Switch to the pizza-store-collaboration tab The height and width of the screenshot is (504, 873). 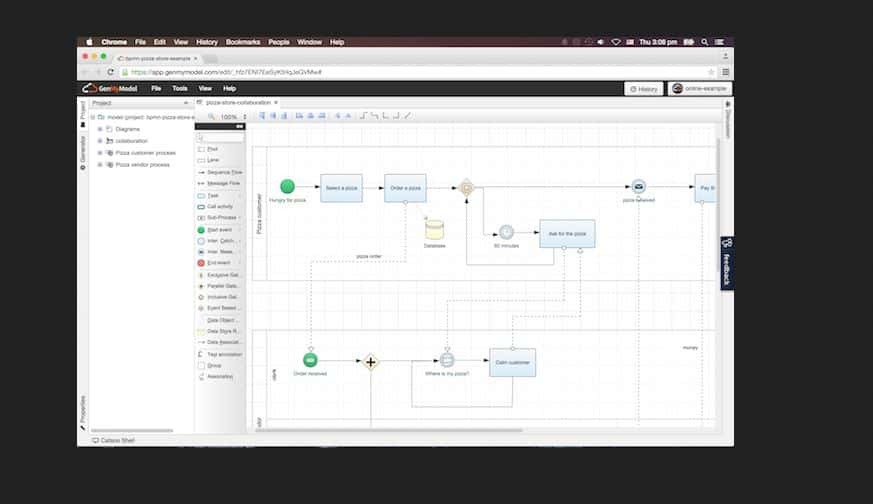point(236,102)
